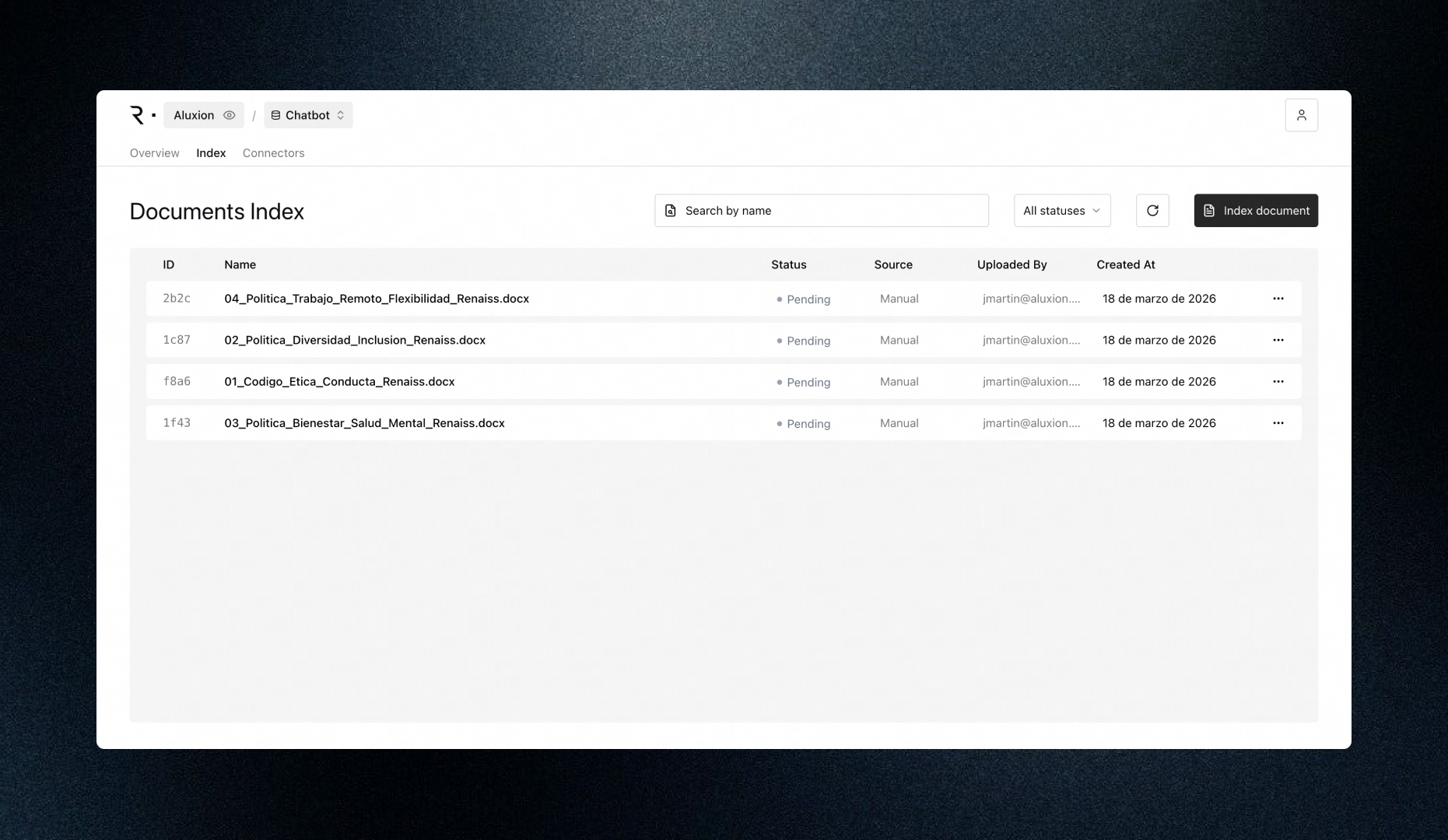Click the database icon in the Chatbot selector
The height and width of the screenshot is (840, 1448).
[276, 114]
